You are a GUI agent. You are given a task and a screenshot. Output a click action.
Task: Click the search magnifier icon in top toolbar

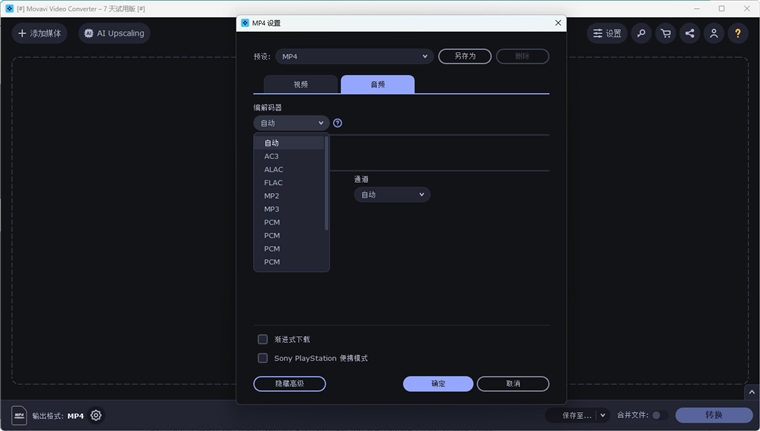(641, 33)
